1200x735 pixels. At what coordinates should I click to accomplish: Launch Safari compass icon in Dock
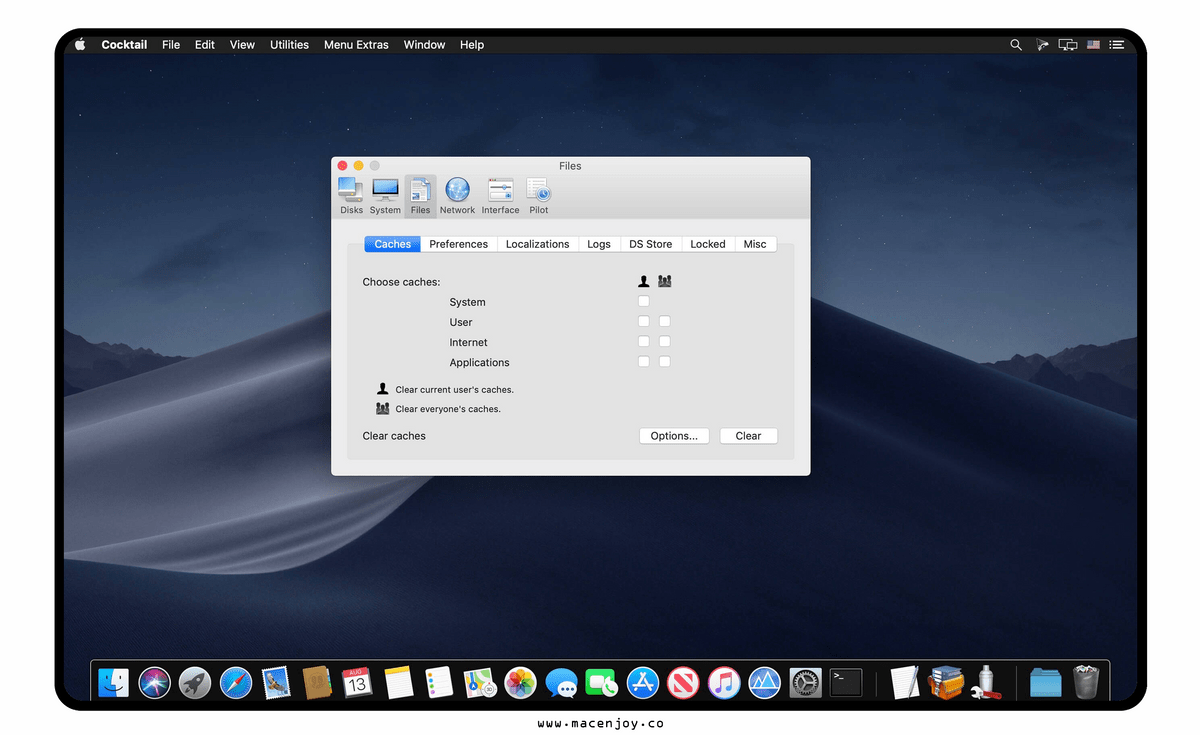click(x=235, y=683)
